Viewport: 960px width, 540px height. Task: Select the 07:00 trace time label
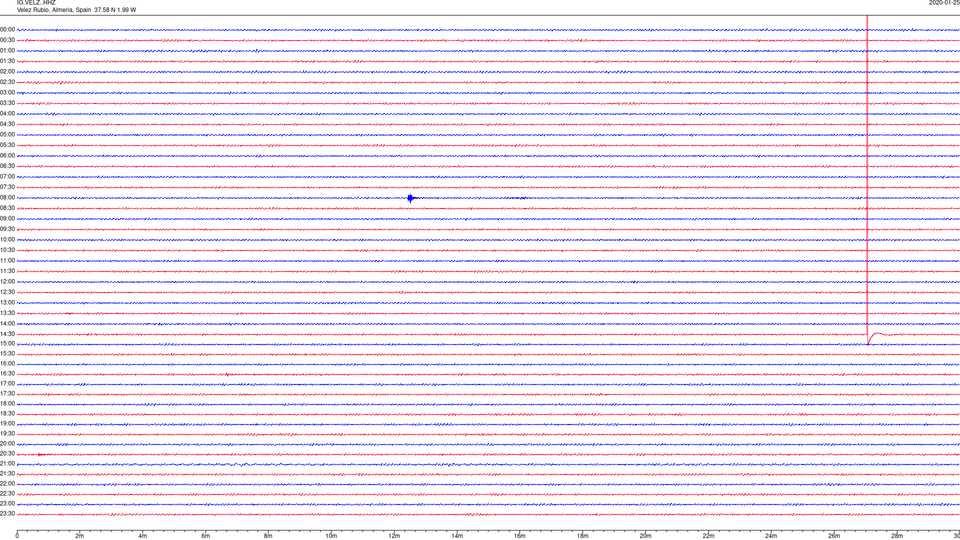pyautogui.click(x=7, y=176)
